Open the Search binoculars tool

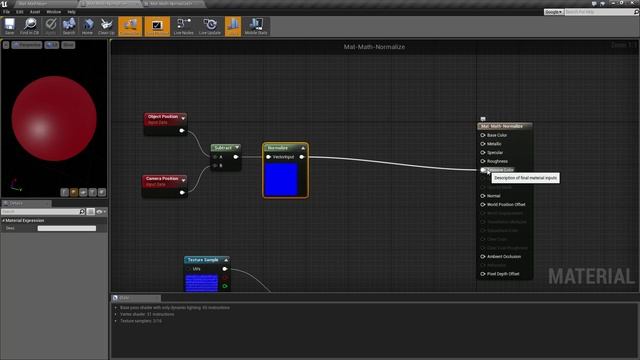(69, 26)
